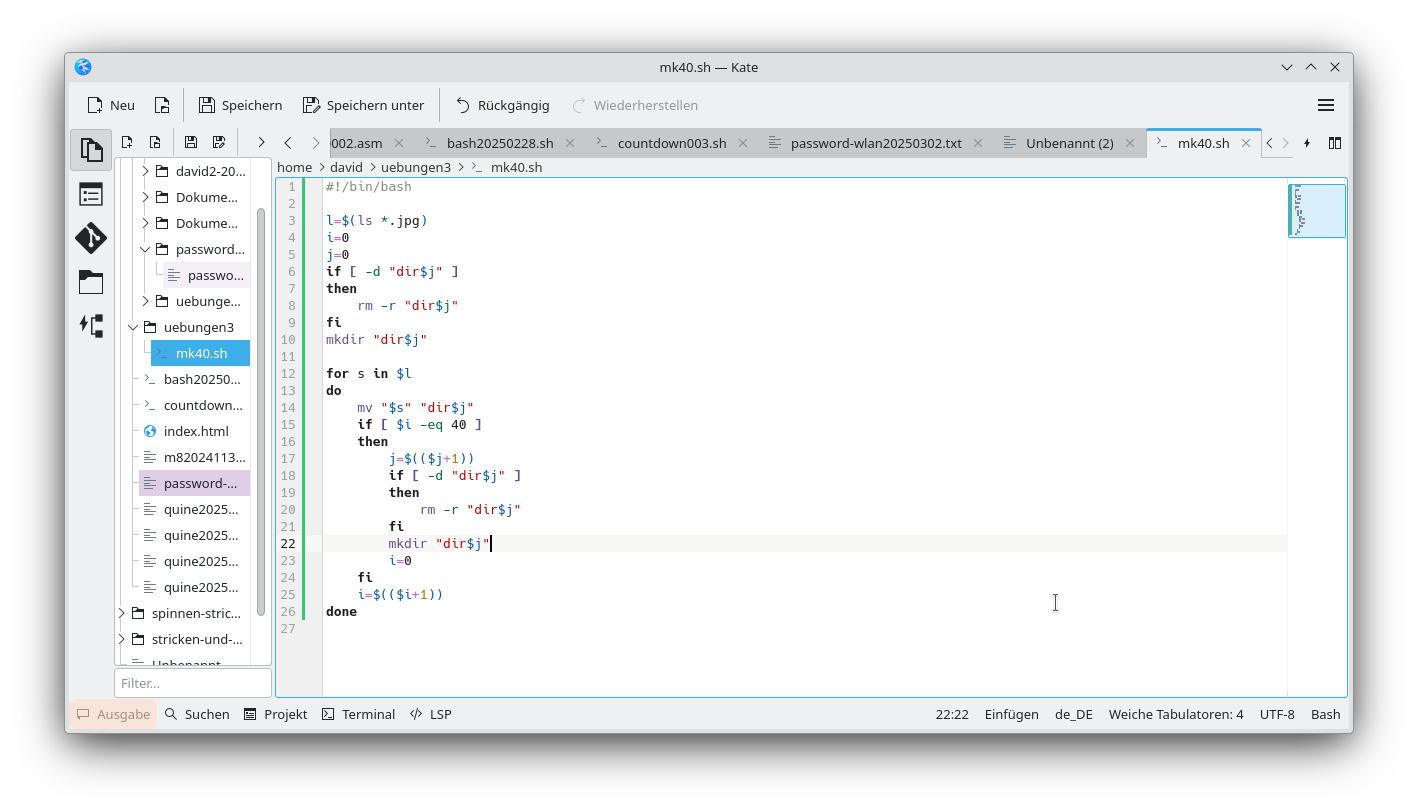
Task: Open the Filesystem browser icon
Action: click(91, 283)
